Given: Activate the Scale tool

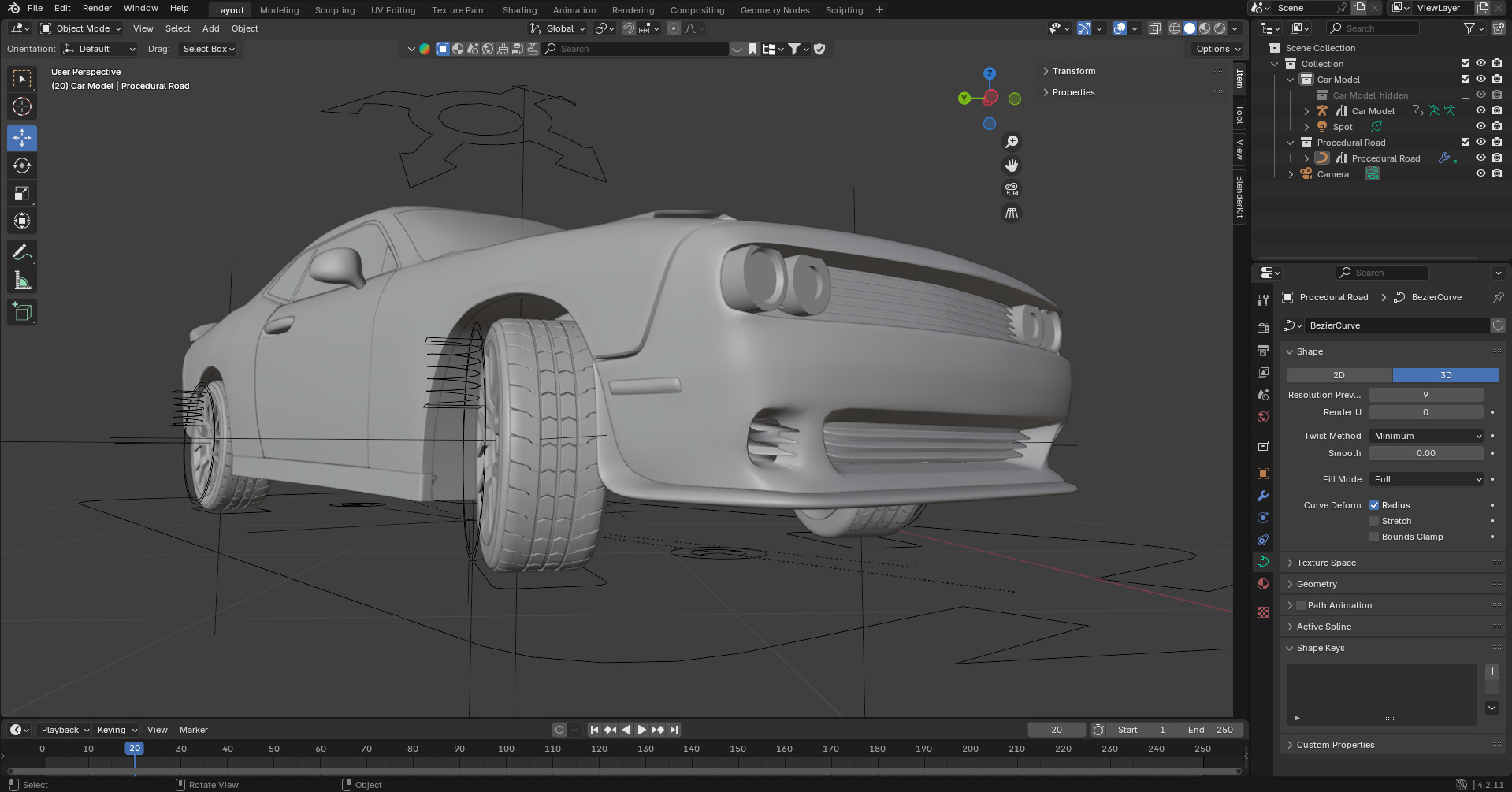Looking at the screenshot, I should coord(22,193).
